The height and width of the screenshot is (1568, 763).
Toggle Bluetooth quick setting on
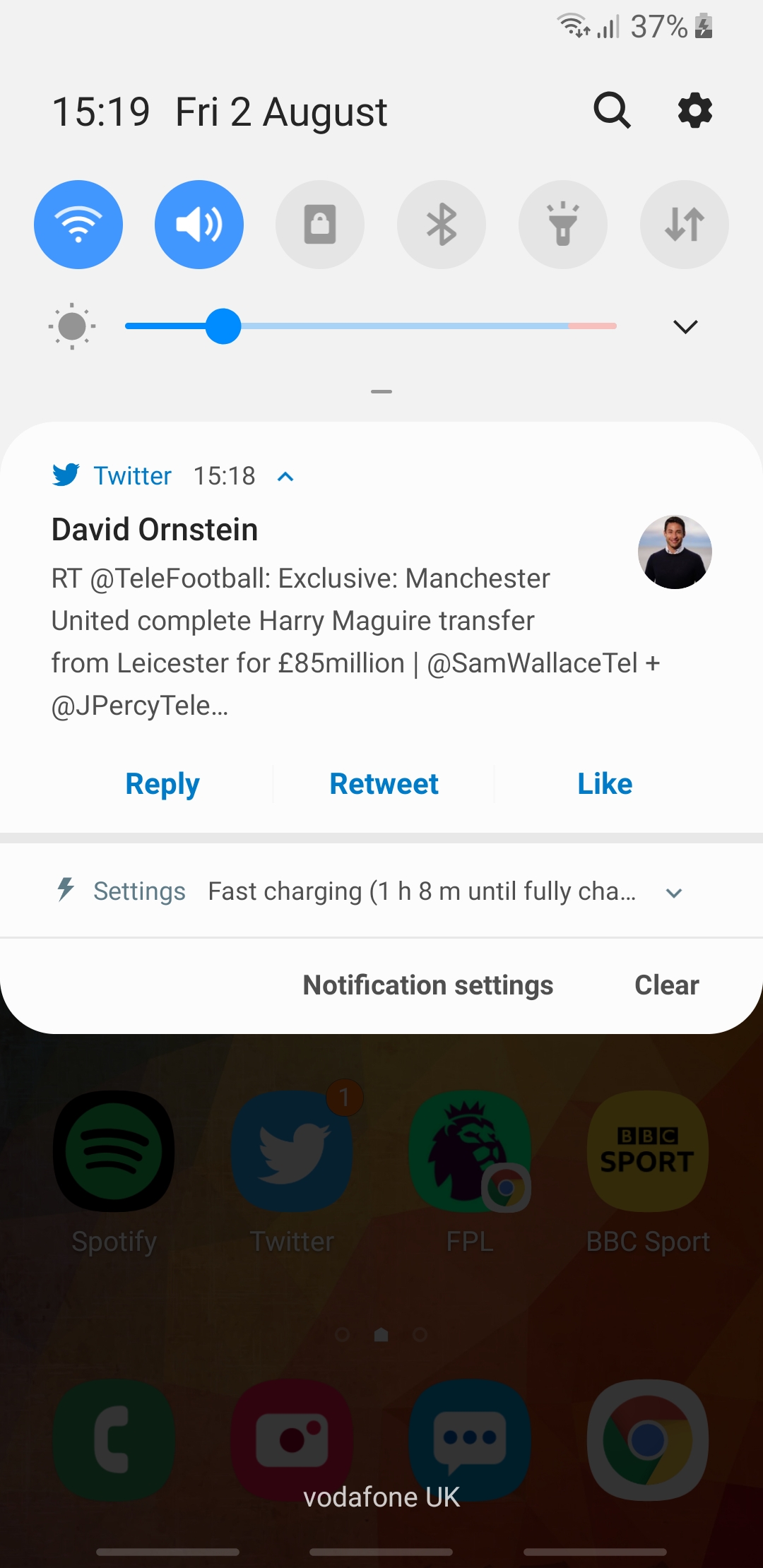point(442,225)
